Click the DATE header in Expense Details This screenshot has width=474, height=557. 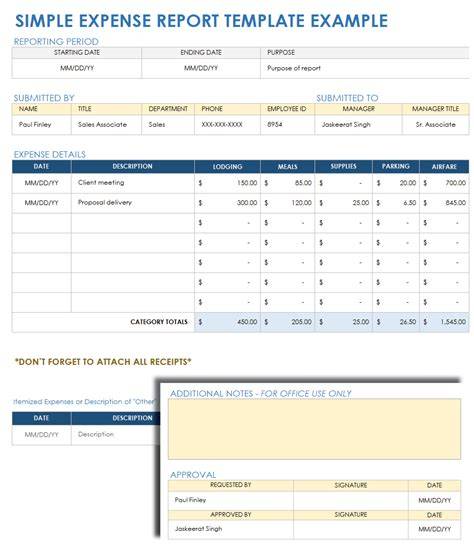point(42,166)
